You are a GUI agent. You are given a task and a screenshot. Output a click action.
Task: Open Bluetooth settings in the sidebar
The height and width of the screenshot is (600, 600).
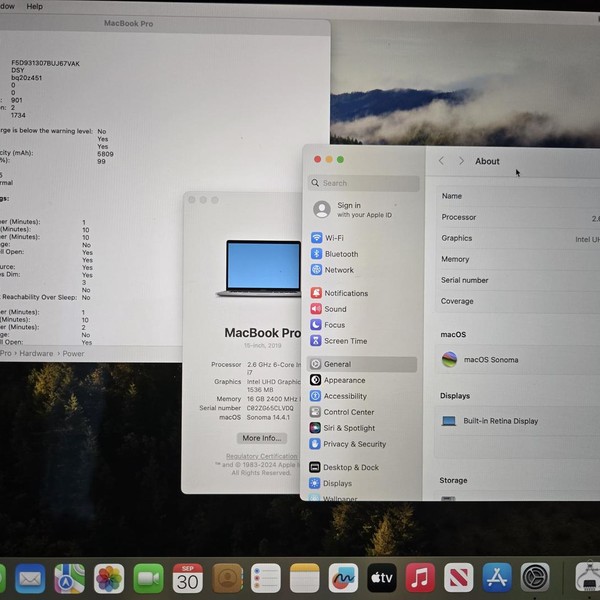(x=334, y=254)
